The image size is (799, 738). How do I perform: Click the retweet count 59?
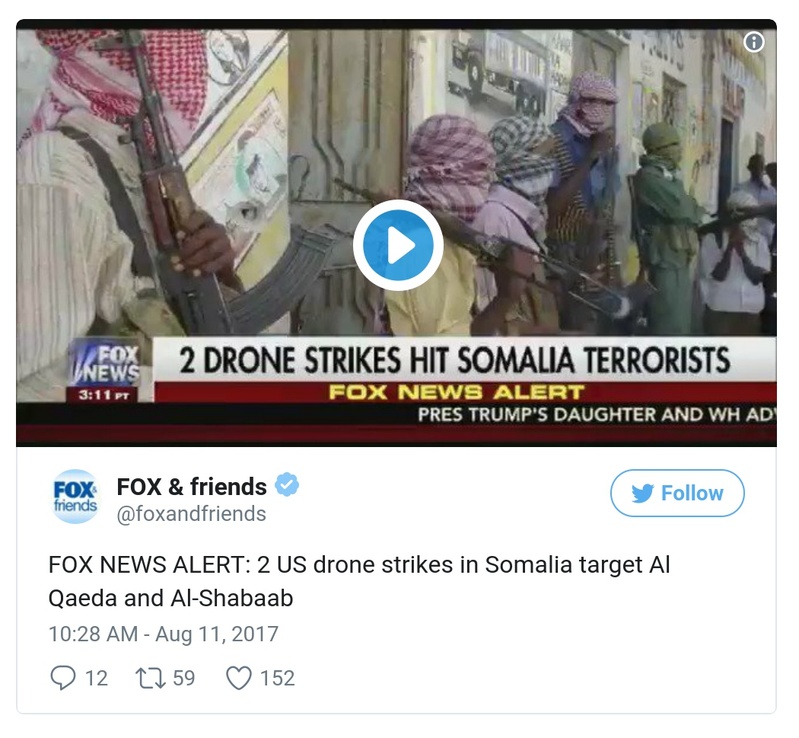click(184, 678)
